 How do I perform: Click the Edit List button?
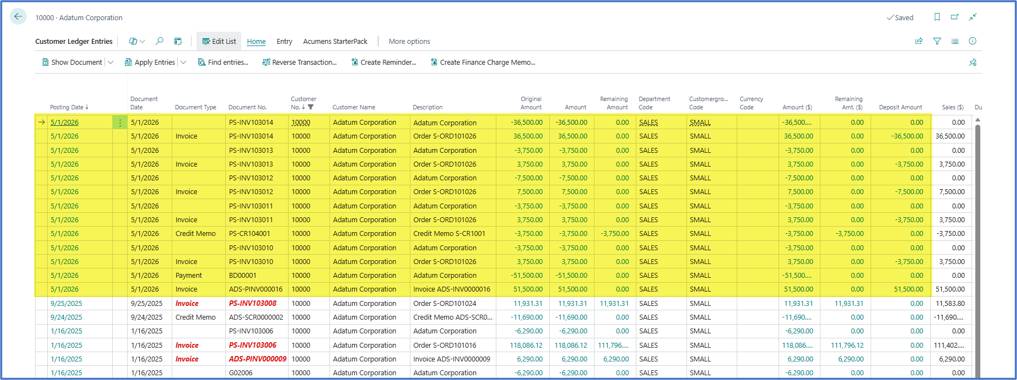219,41
